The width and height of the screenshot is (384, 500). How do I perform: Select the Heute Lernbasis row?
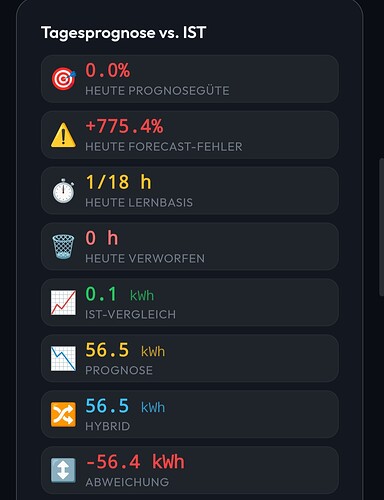point(190,191)
